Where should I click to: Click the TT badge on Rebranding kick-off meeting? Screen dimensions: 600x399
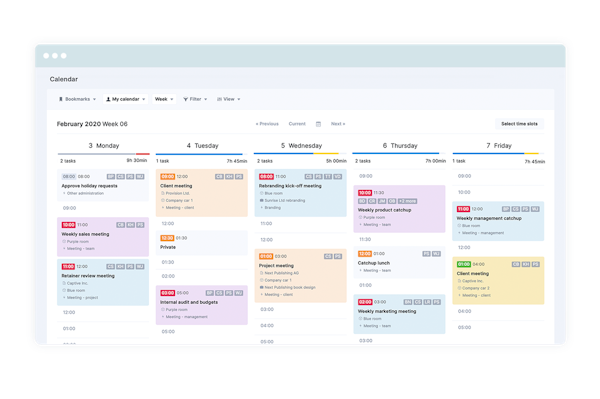[x=328, y=176]
